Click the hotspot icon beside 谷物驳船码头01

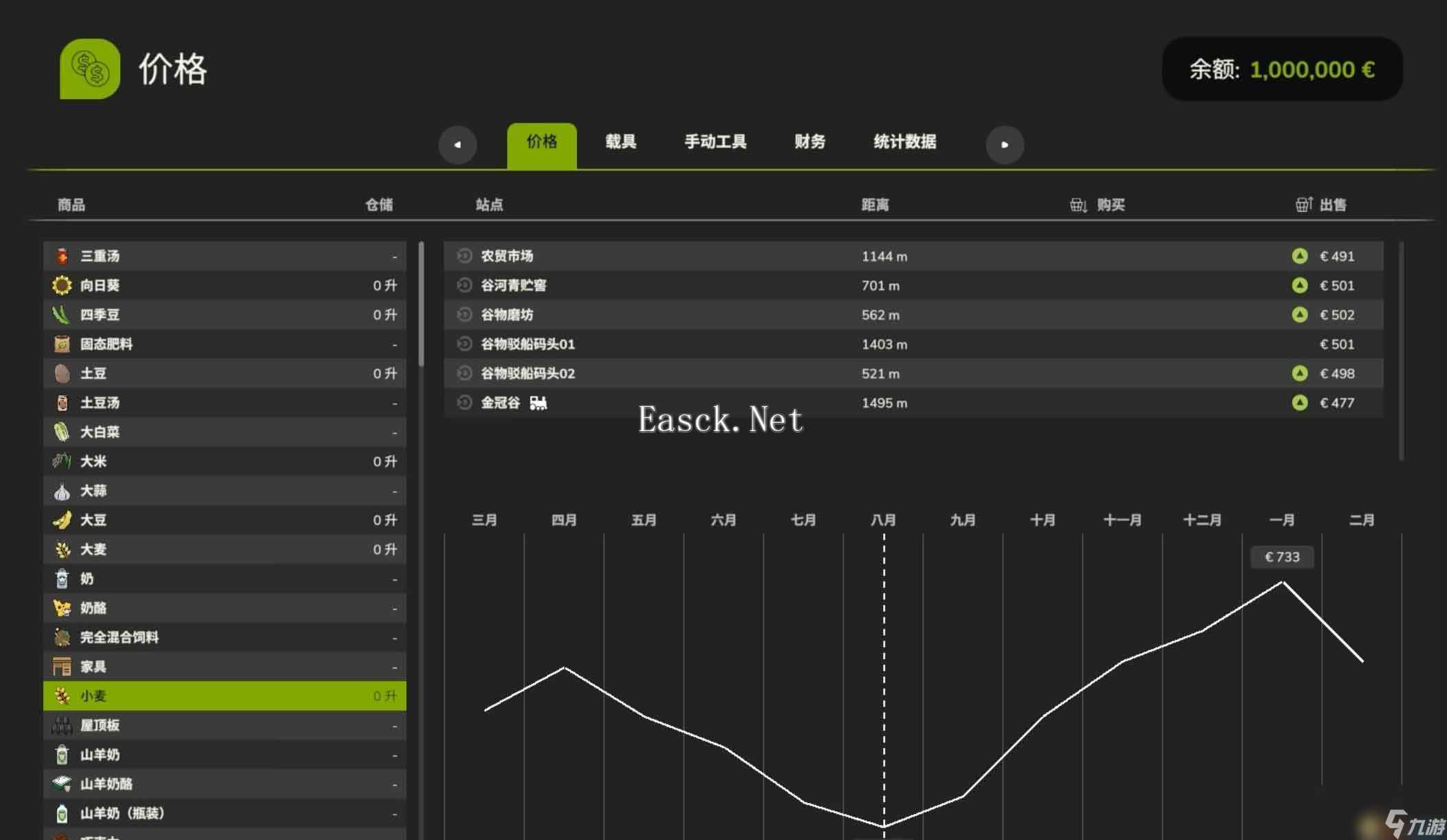click(x=465, y=344)
